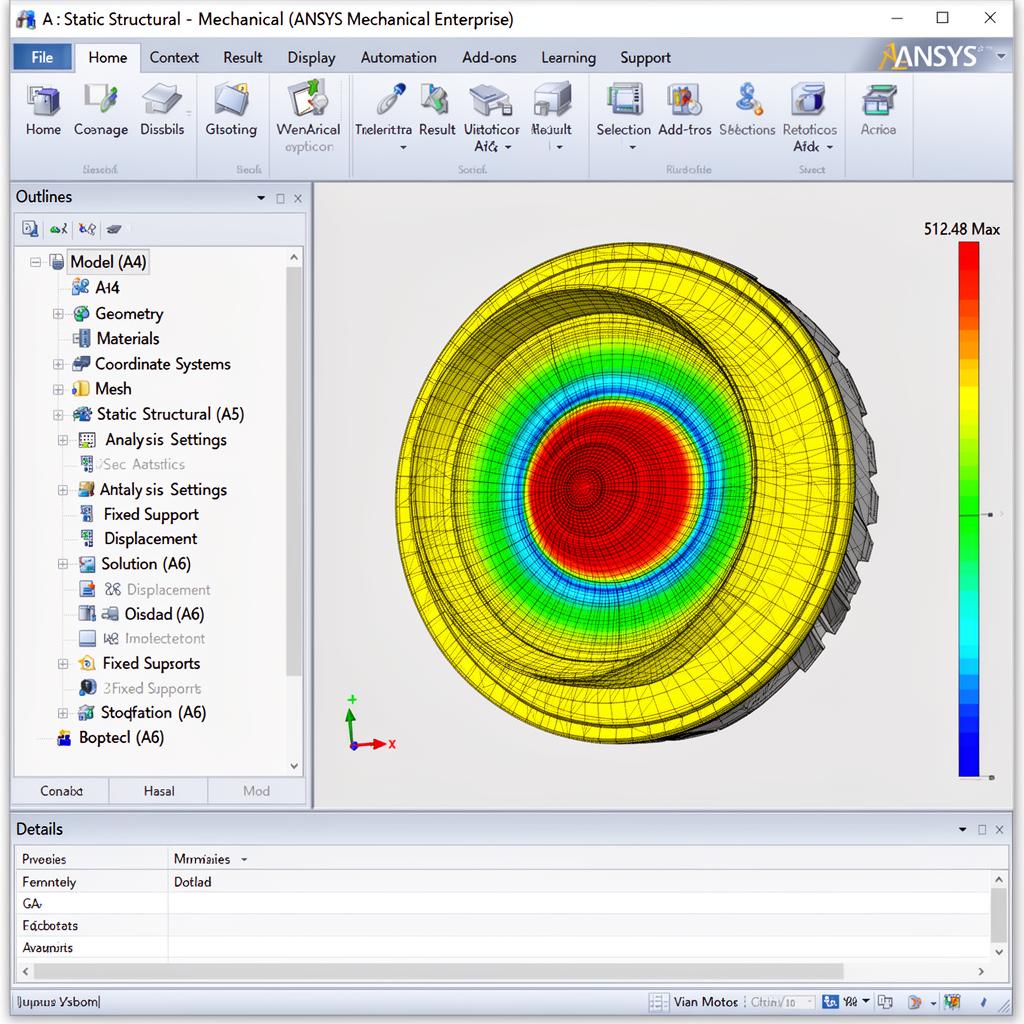Click the Mesh tree icon

[80, 389]
